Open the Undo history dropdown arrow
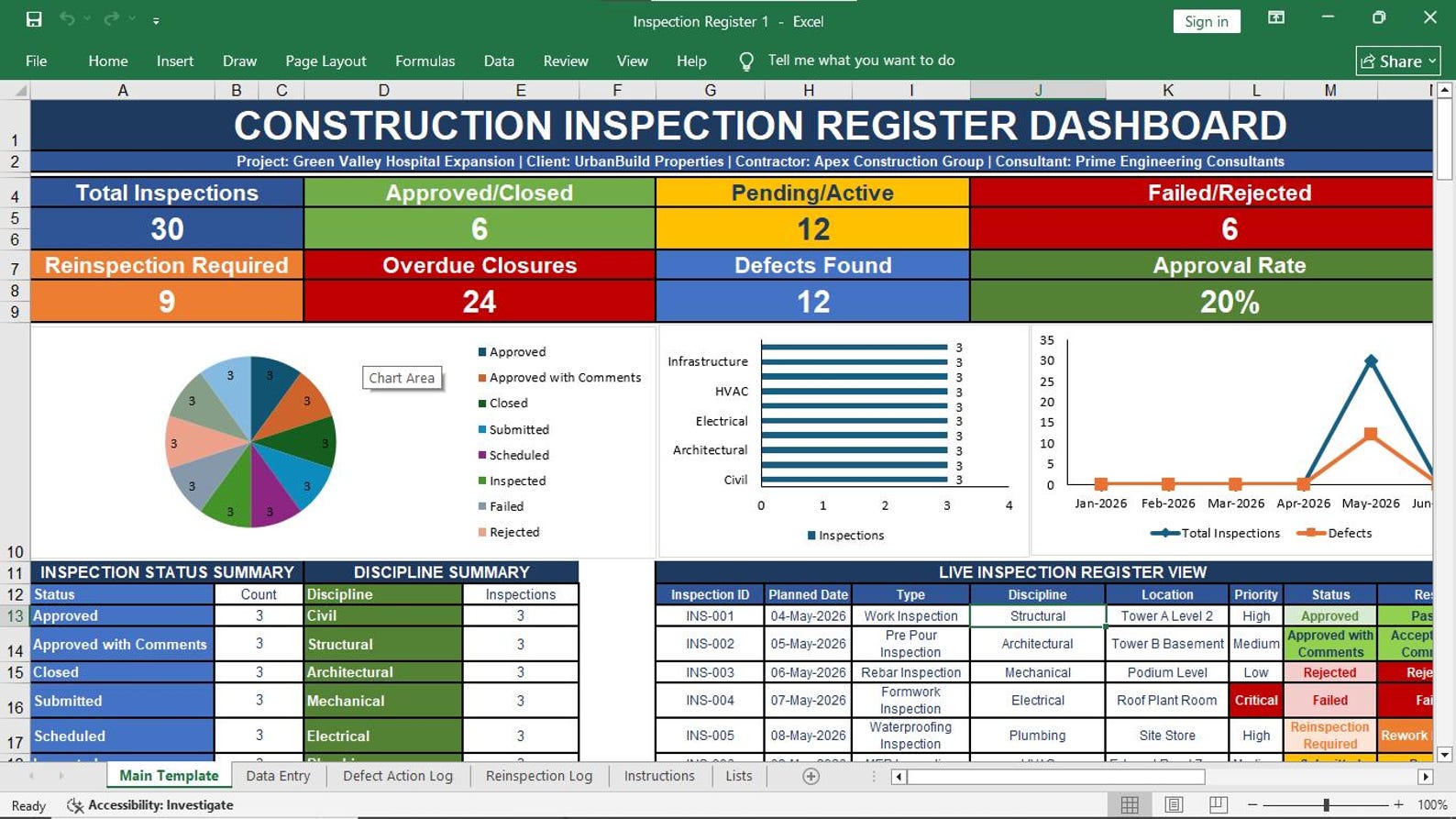This screenshot has width=1456, height=819. tap(87, 19)
